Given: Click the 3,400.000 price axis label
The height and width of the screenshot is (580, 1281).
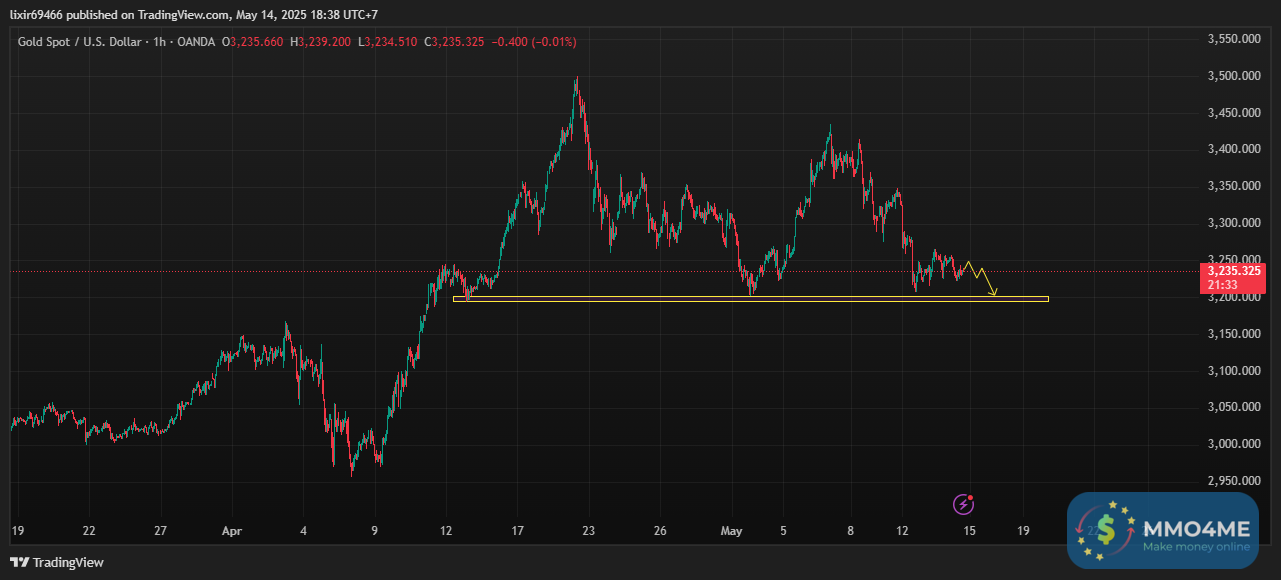Looking at the screenshot, I should pyautogui.click(x=1232, y=149).
